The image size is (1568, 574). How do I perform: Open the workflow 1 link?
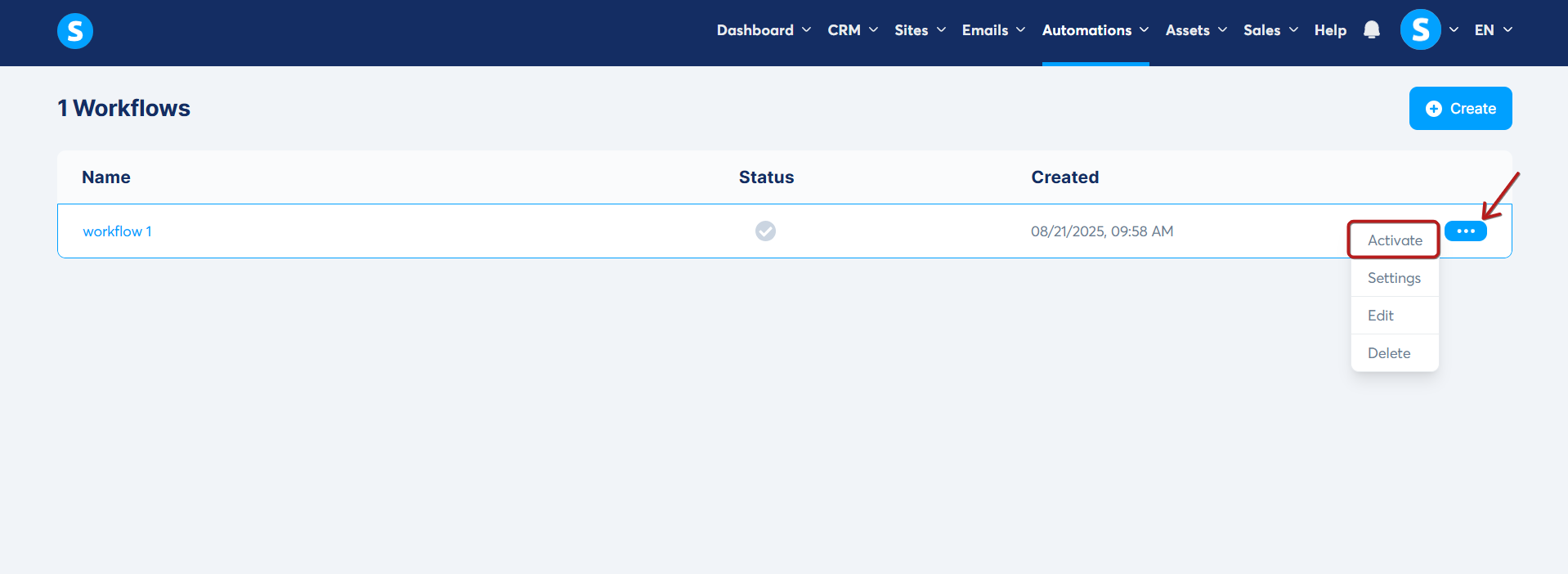click(117, 231)
